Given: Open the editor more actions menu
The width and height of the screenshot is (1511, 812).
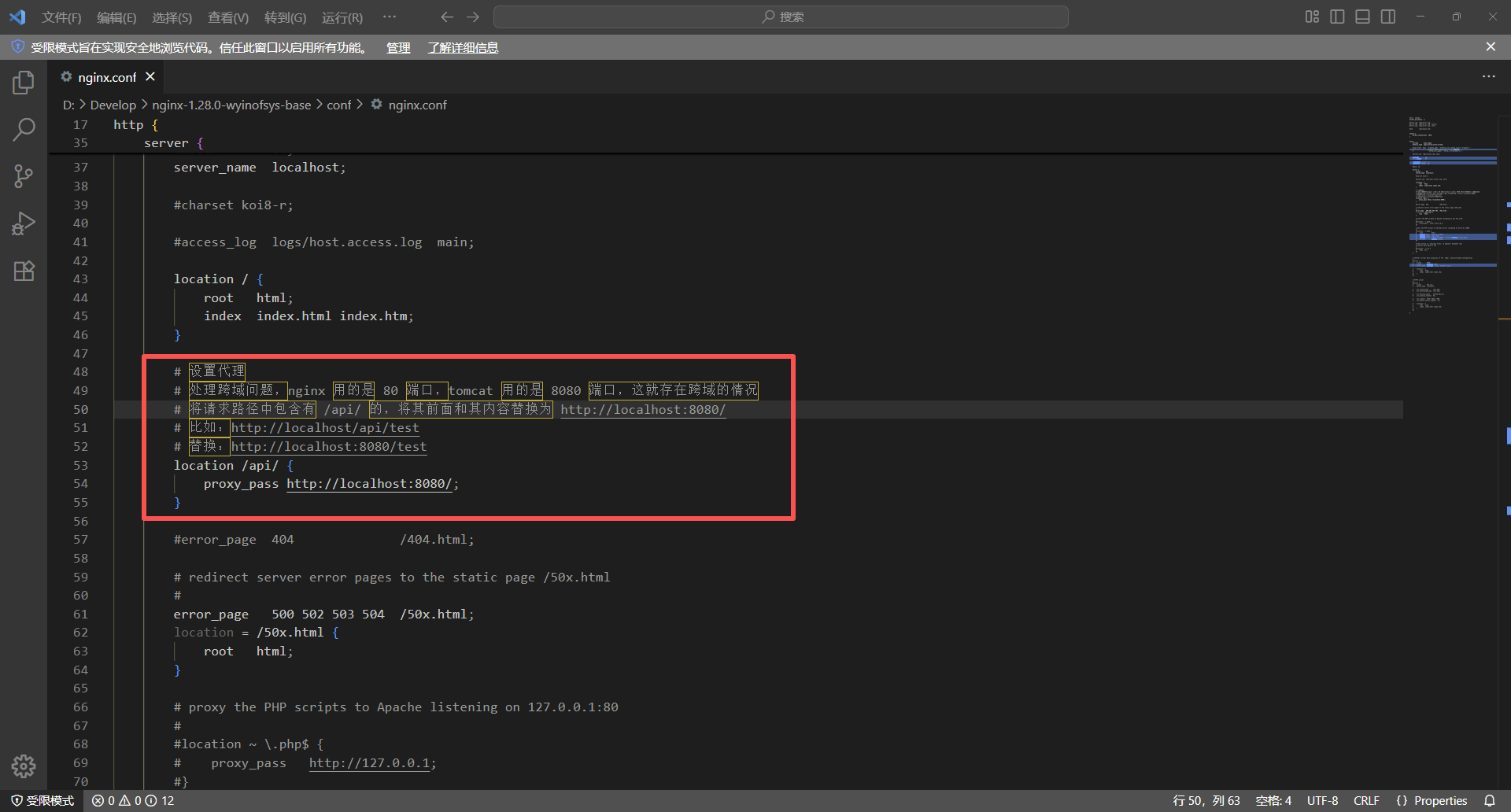Looking at the screenshot, I should (1488, 76).
